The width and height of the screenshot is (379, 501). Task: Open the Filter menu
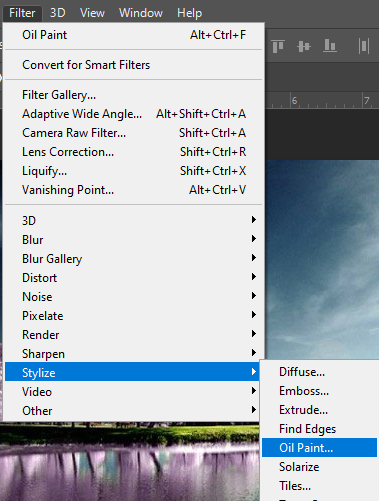pos(22,13)
